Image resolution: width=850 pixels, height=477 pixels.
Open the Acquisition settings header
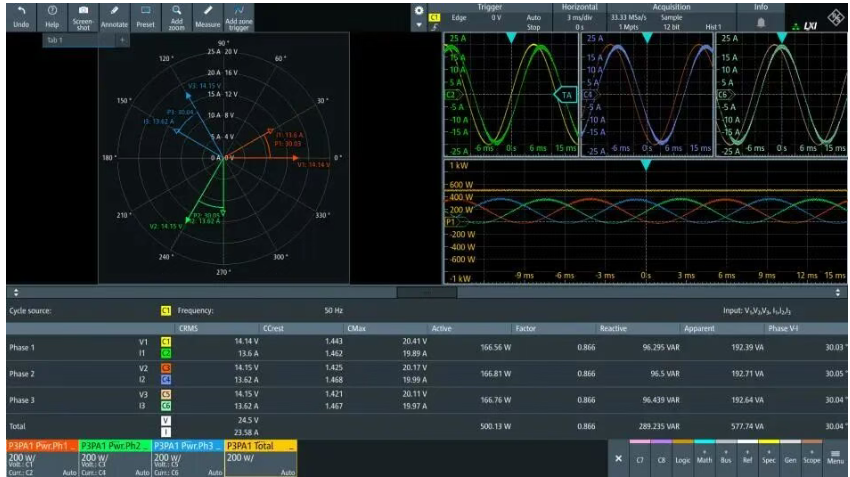[x=671, y=7]
